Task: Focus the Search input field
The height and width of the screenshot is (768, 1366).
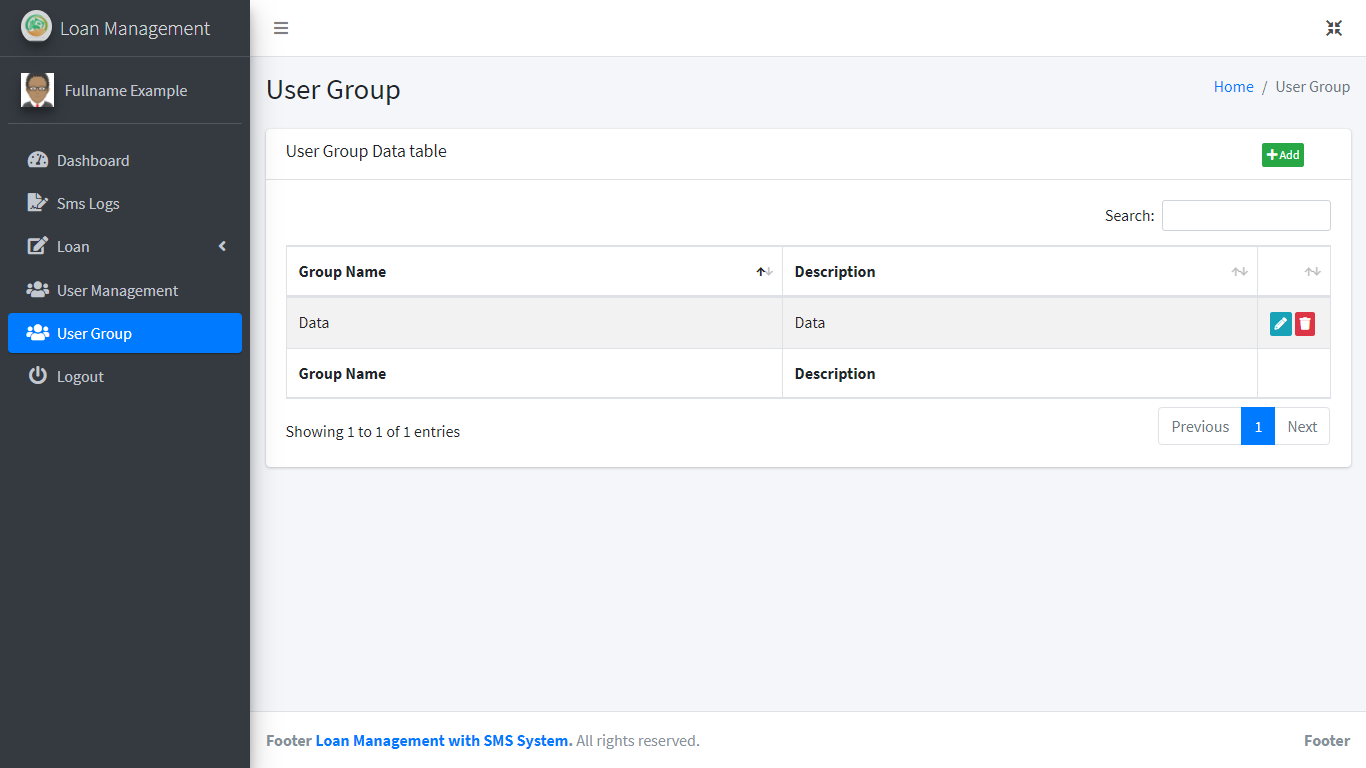Action: [x=1246, y=215]
